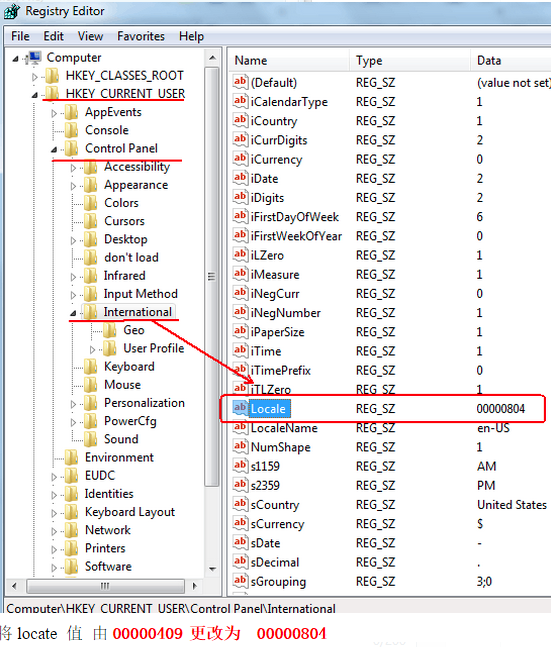
Task: Click the HKEY_CLASSES_ROOT folder icon
Action: (x=52, y=76)
